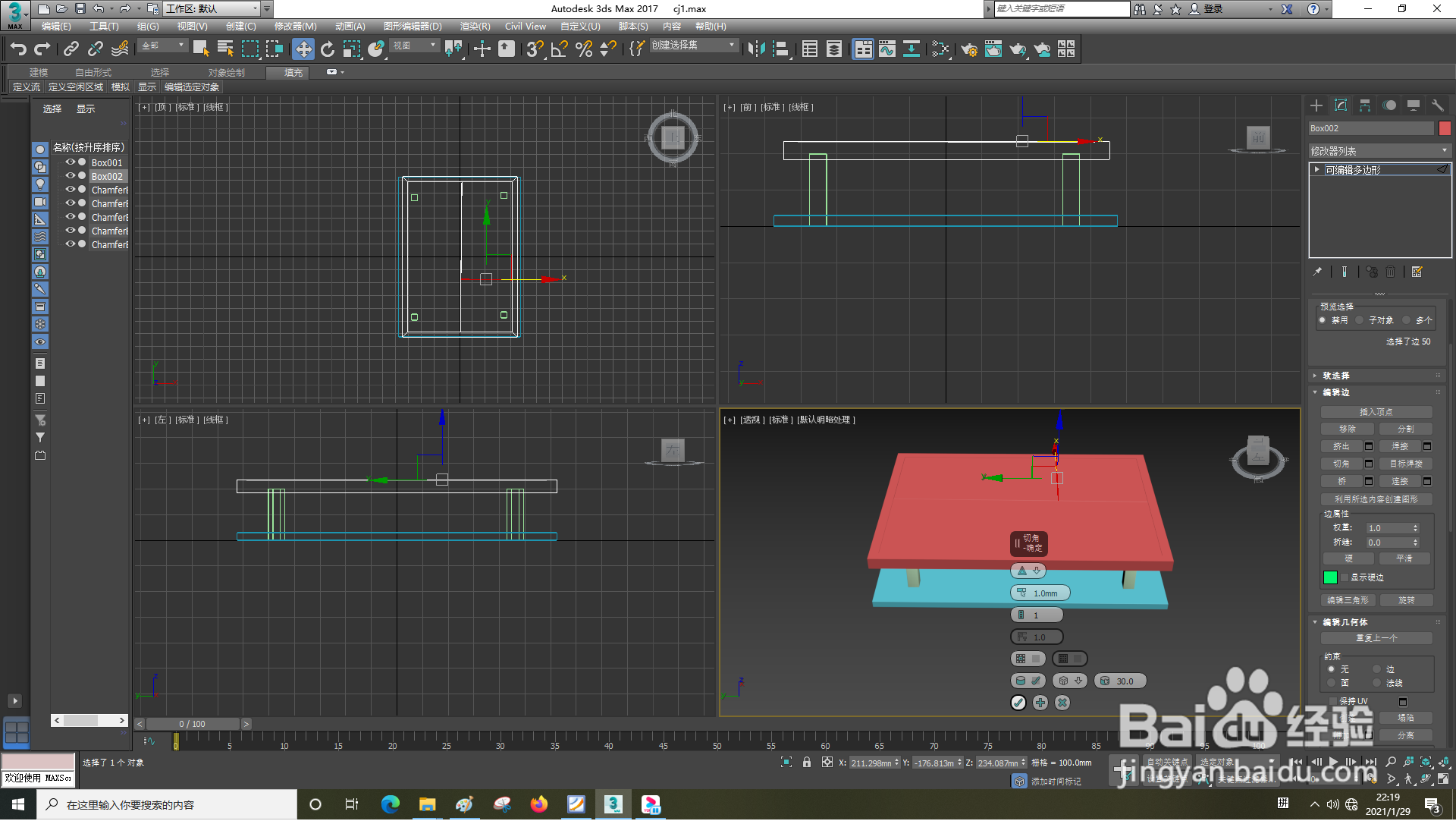Toggle Angle Snap in main toolbar
Viewport: 1456px width, 821px height.
tap(560, 49)
